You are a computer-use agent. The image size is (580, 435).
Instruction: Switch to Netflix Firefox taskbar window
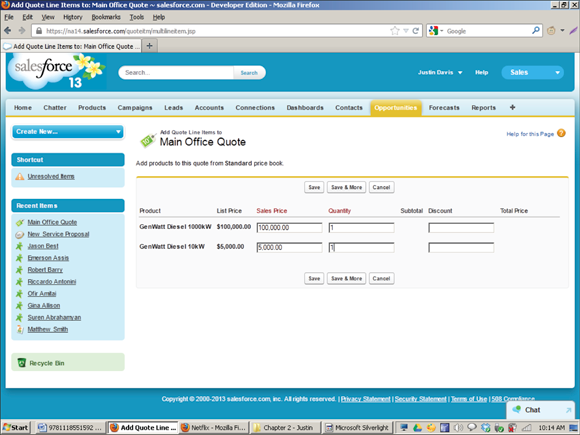point(213,427)
